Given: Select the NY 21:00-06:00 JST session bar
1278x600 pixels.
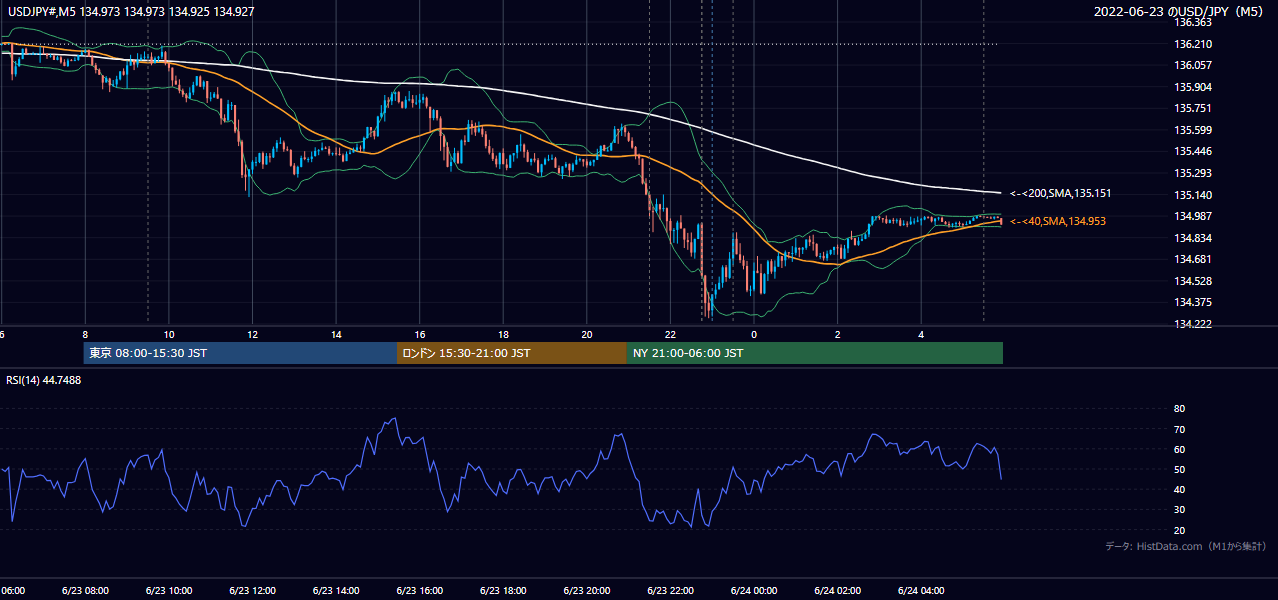Looking at the screenshot, I should pyautogui.click(x=815, y=353).
